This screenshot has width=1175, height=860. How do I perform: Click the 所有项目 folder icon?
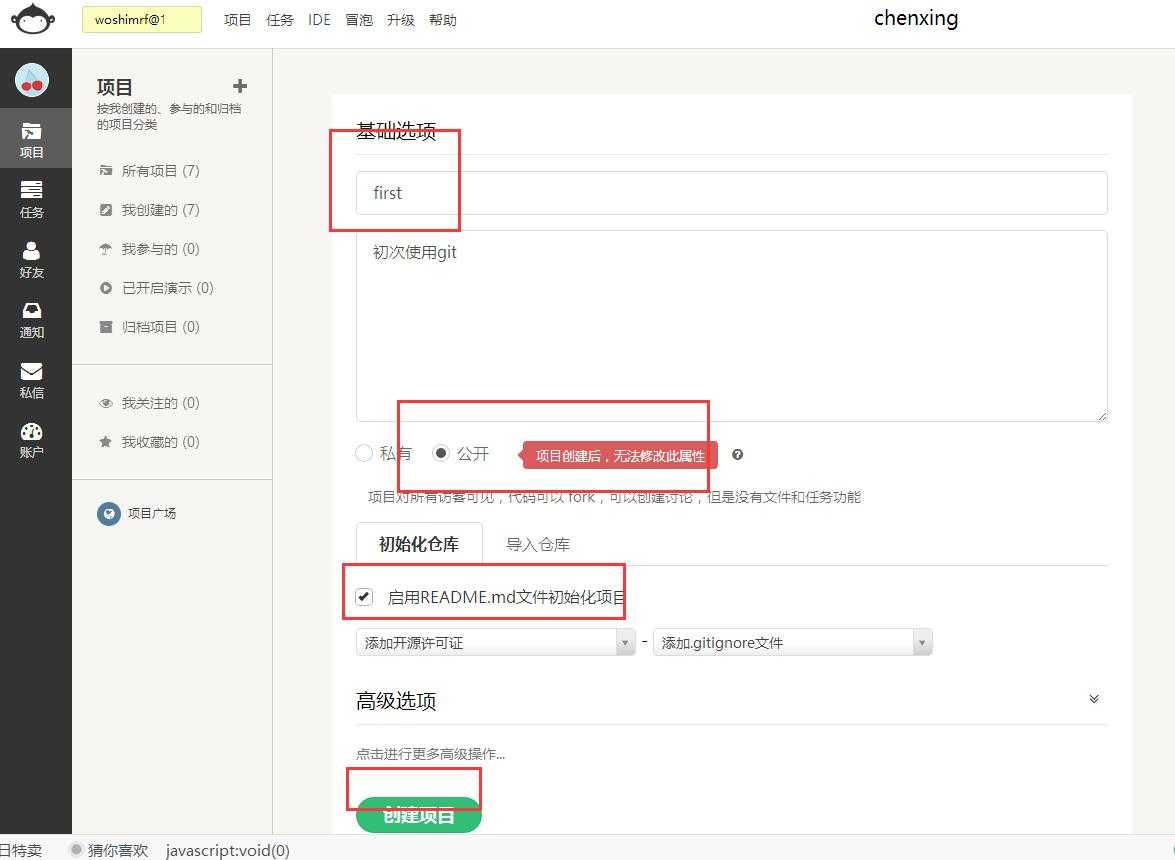106,171
